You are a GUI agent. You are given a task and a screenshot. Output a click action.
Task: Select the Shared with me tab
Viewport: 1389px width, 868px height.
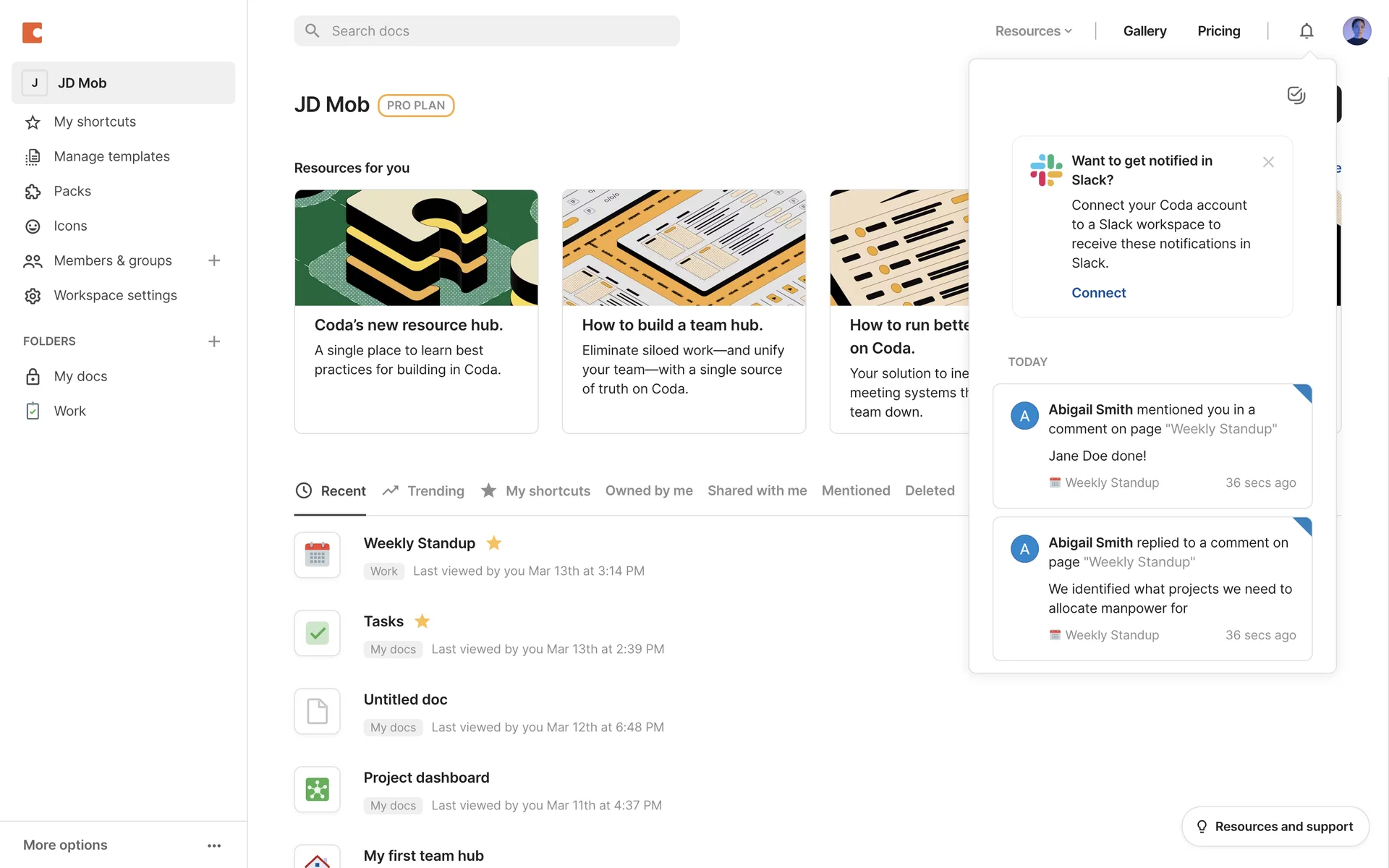pos(757,491)
